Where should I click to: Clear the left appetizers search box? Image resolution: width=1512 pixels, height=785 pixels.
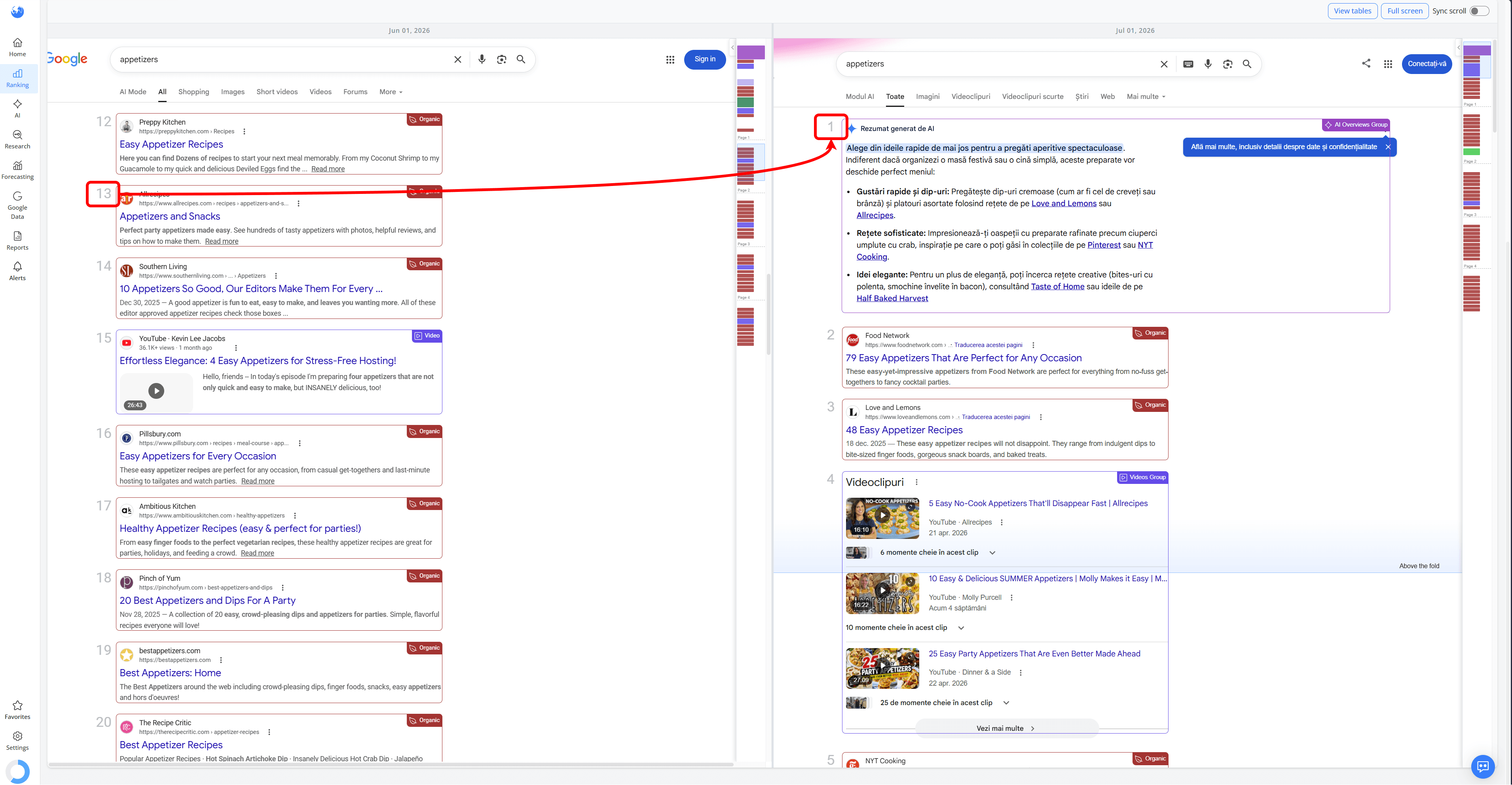click(x=458, y=59)
